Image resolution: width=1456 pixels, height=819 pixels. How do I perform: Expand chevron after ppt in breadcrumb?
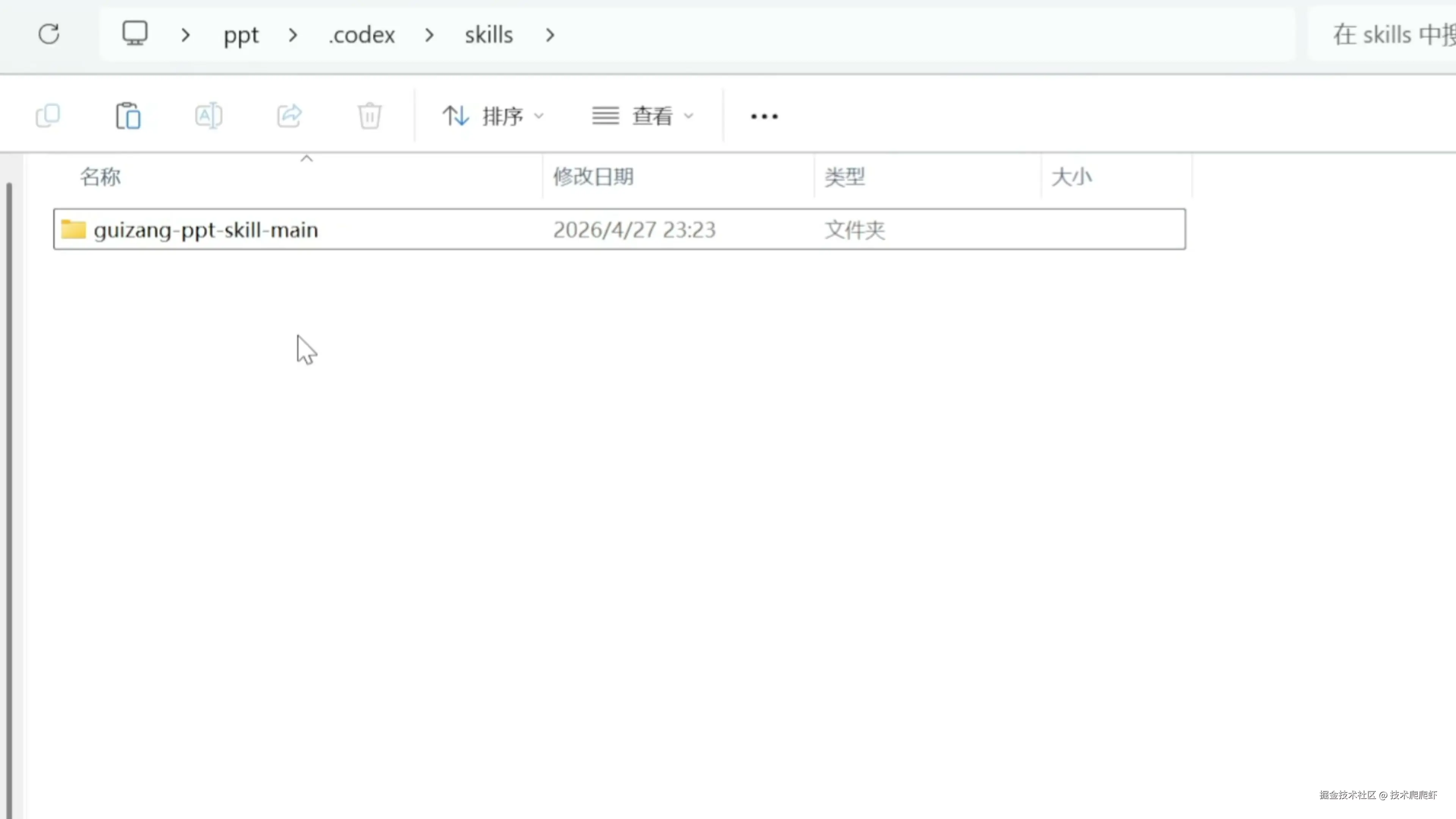(x=293, y=35)
